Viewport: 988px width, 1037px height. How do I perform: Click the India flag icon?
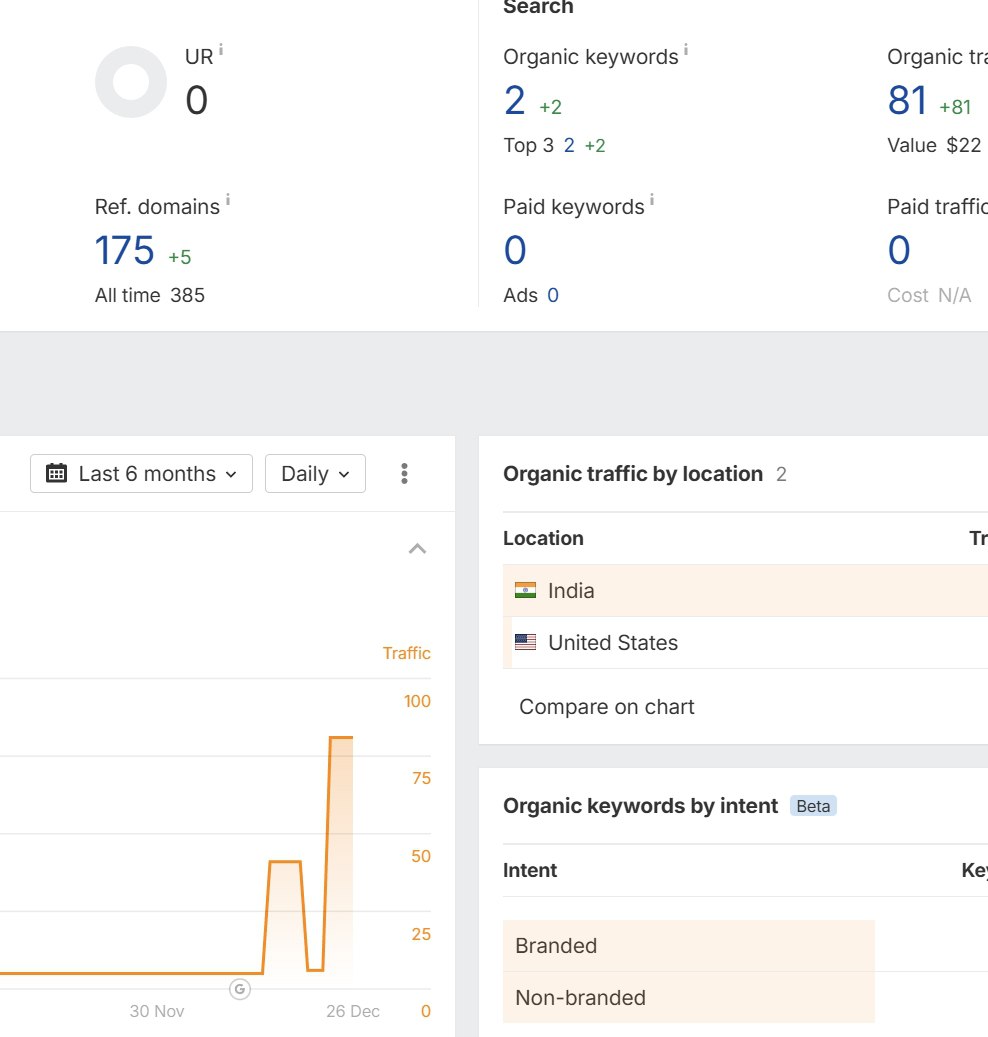point(525,591)
